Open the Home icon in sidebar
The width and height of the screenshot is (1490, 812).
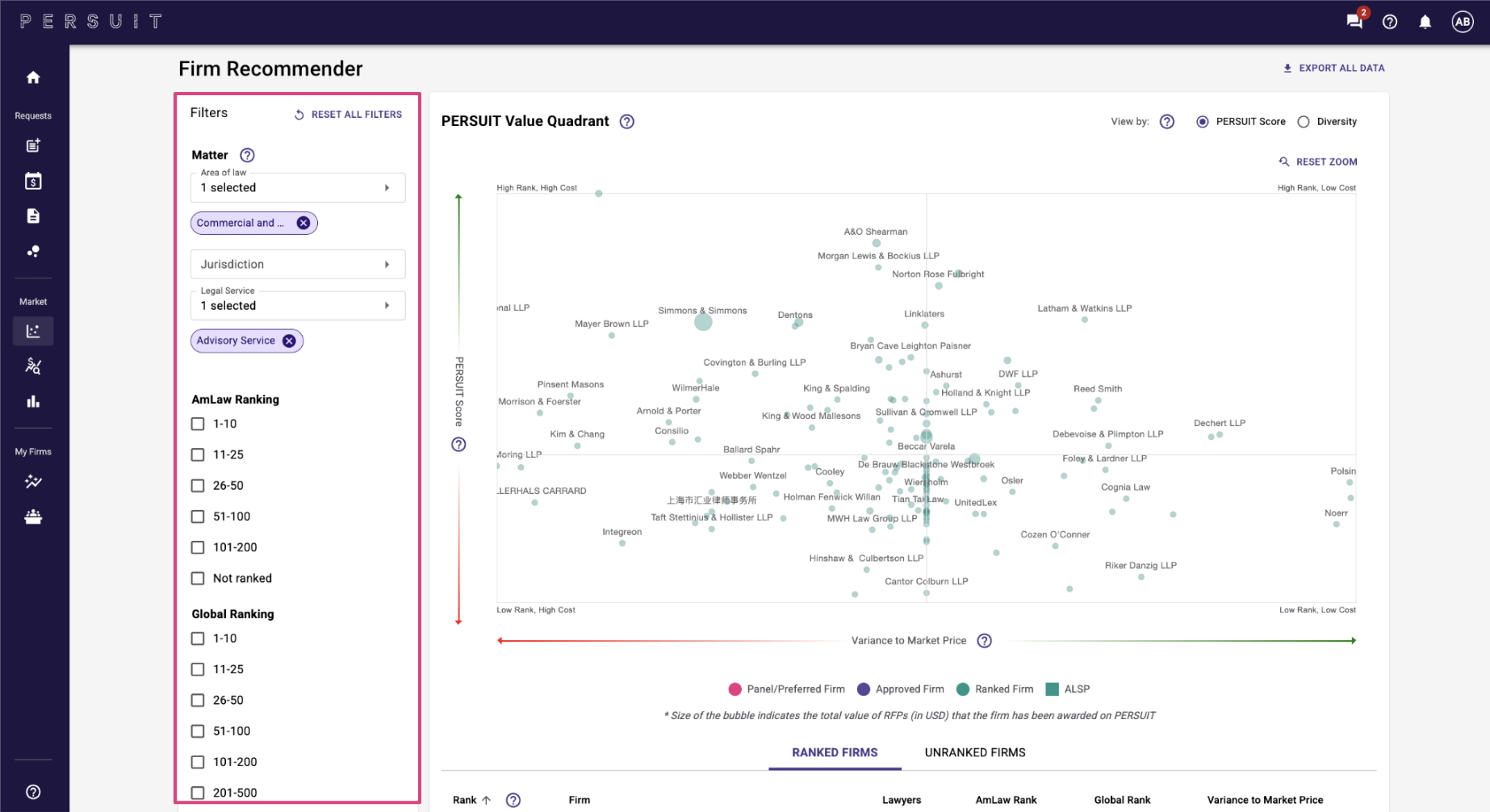tap(33, 77)
